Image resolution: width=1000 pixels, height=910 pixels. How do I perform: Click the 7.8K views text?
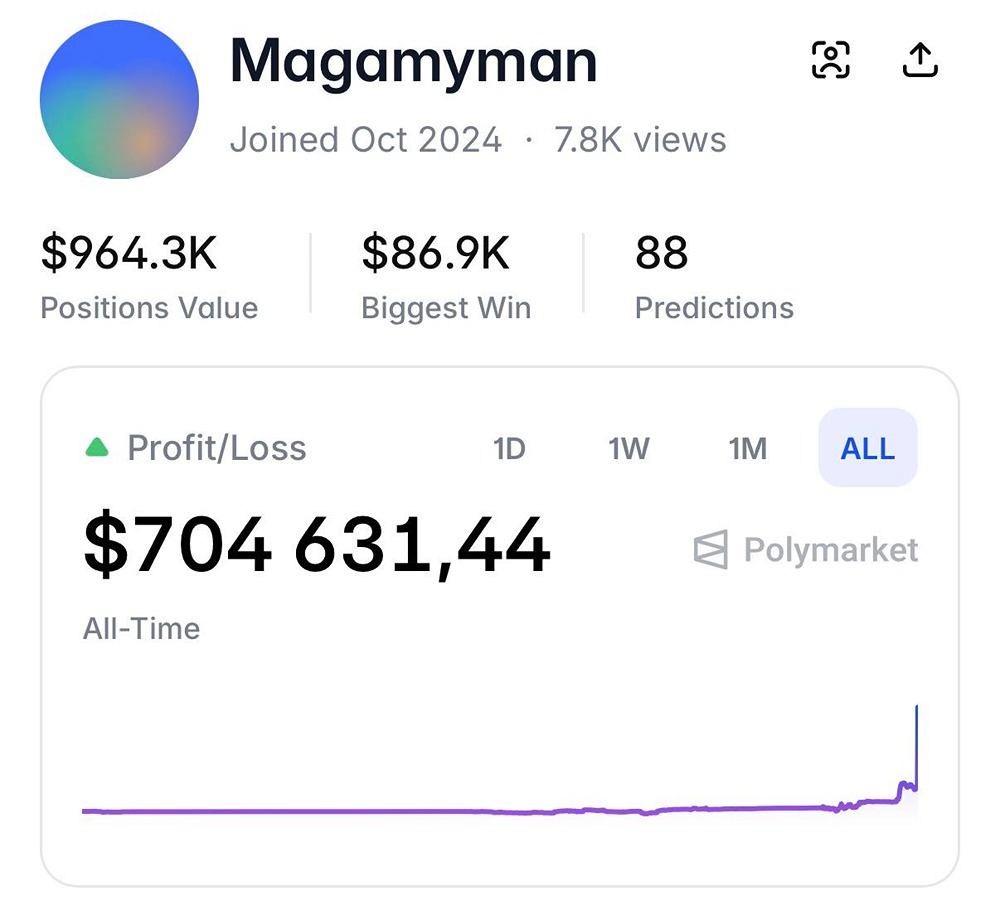640,140
